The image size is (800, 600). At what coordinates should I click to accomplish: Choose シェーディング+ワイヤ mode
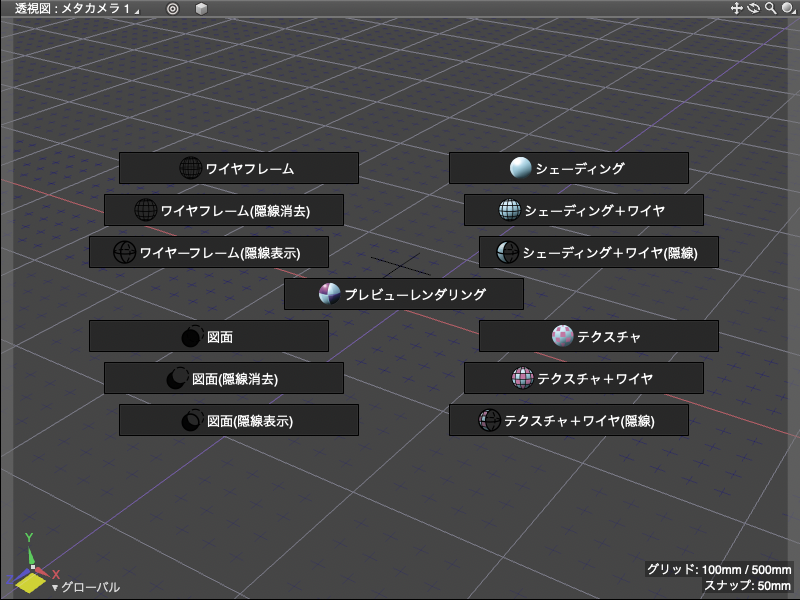583,210
